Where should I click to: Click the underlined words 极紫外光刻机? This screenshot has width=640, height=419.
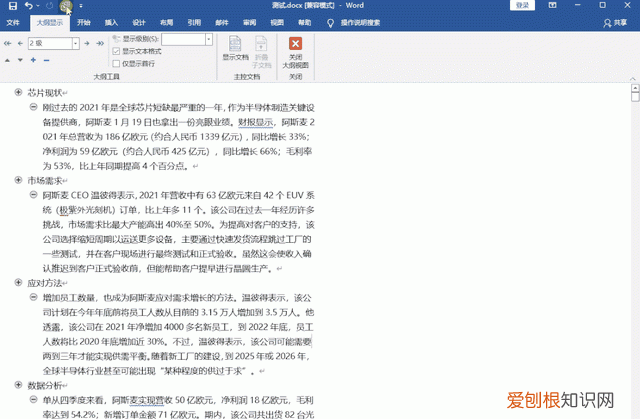tap(87, 211)
